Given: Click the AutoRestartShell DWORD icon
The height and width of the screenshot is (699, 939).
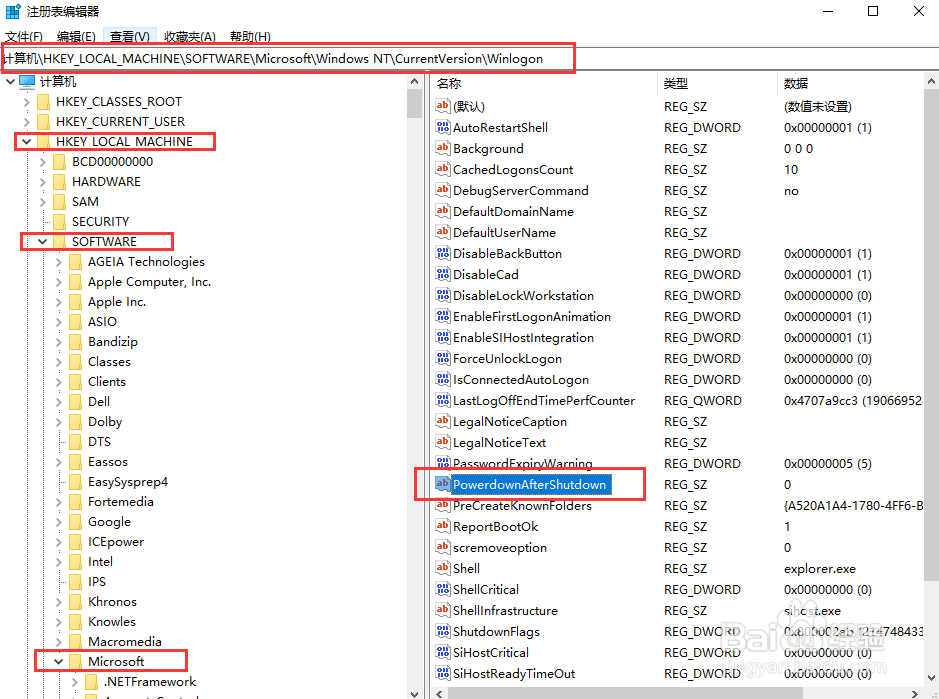Looking at the screenshot, I should click(x=442, y=127).
